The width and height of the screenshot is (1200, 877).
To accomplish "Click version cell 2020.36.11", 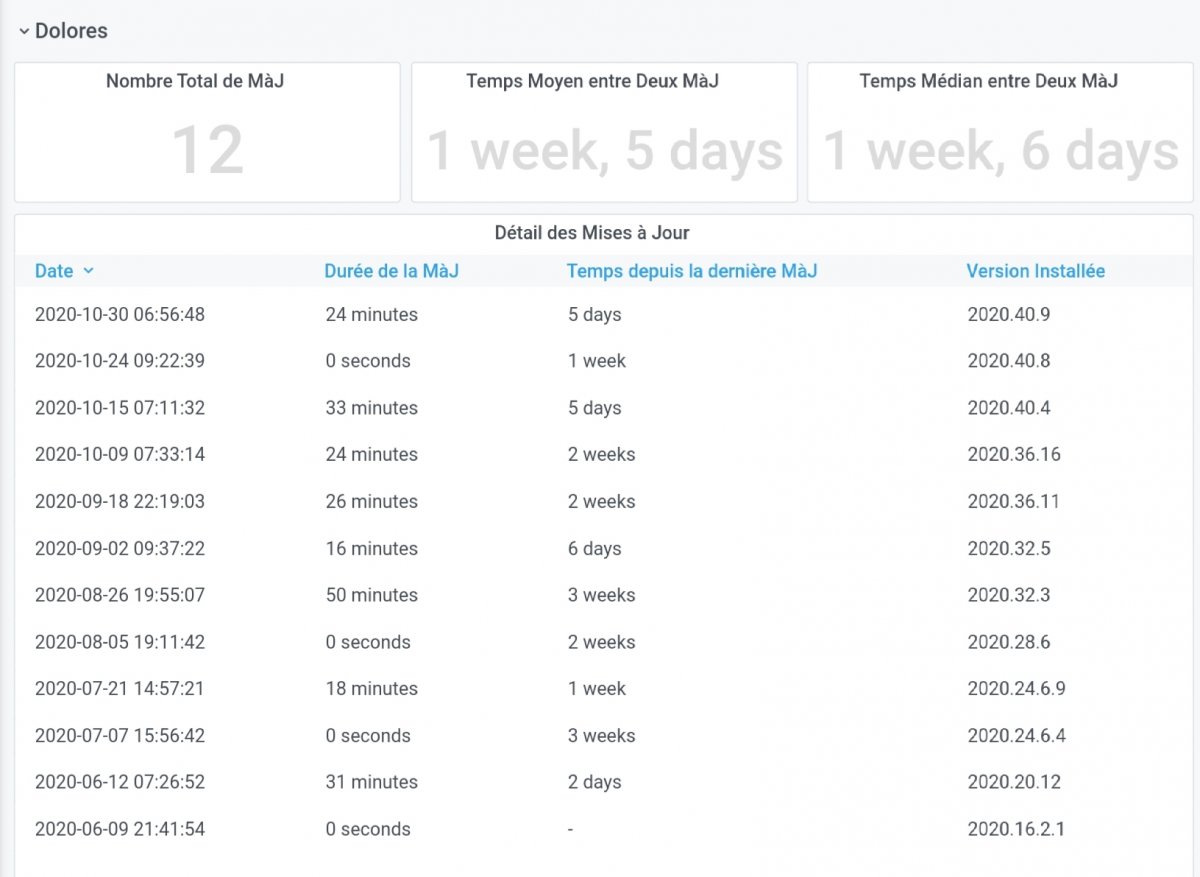I will coord(1014,501).
